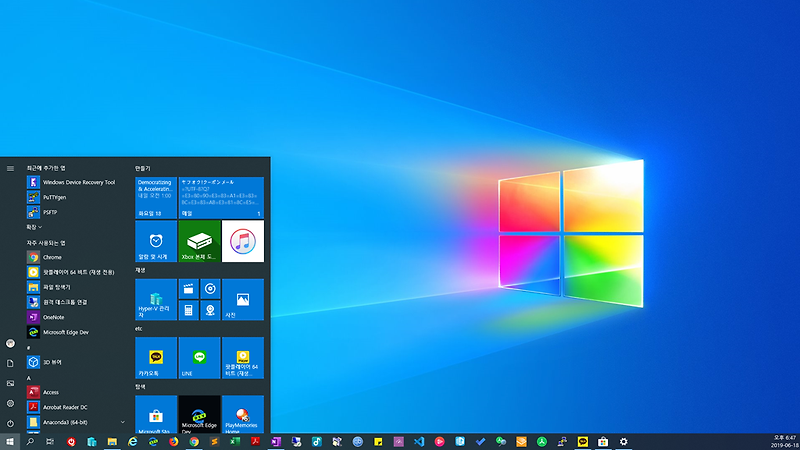Open OneNote from the taskbar

coord(276,442)
